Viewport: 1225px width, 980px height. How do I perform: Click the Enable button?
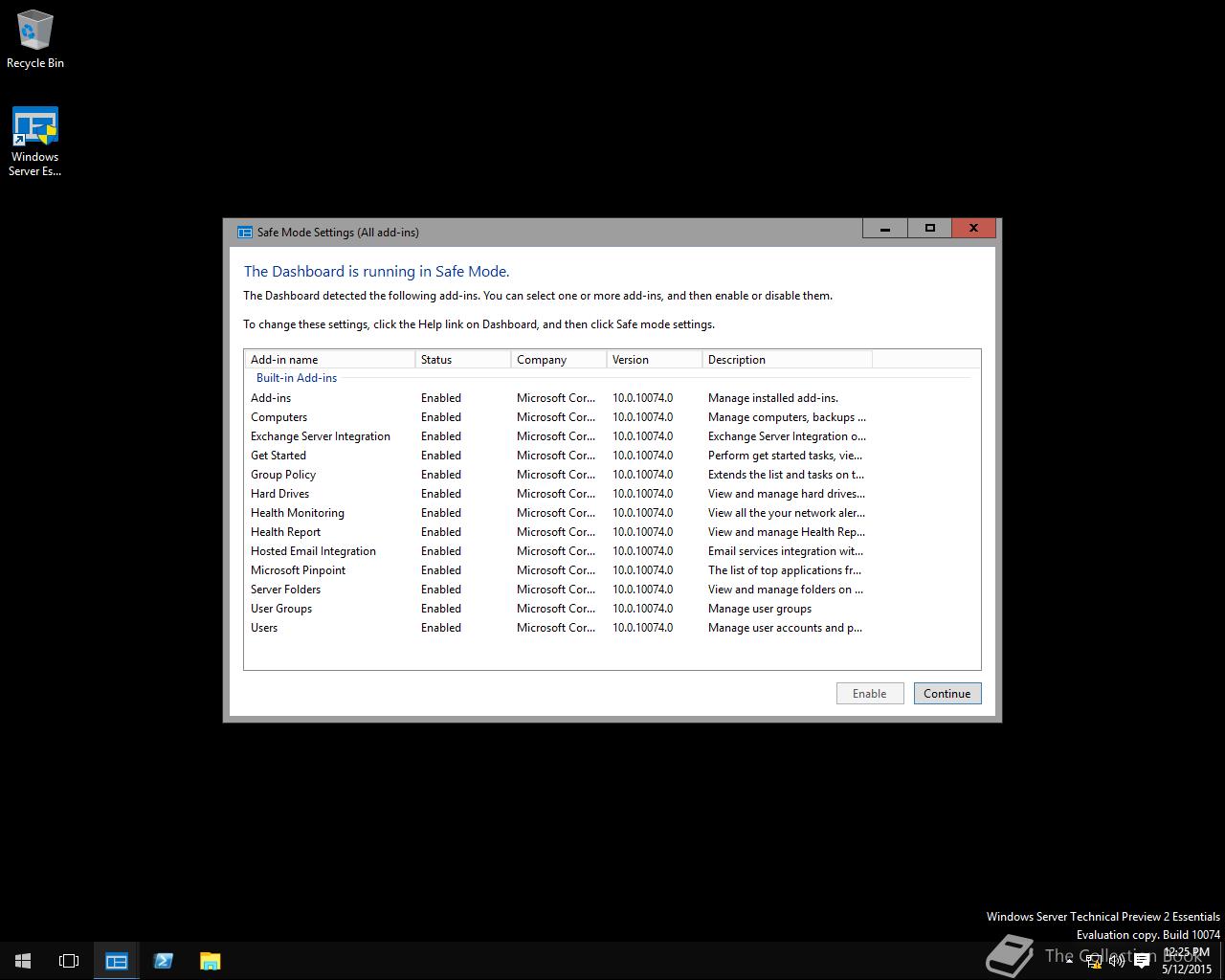870,694
